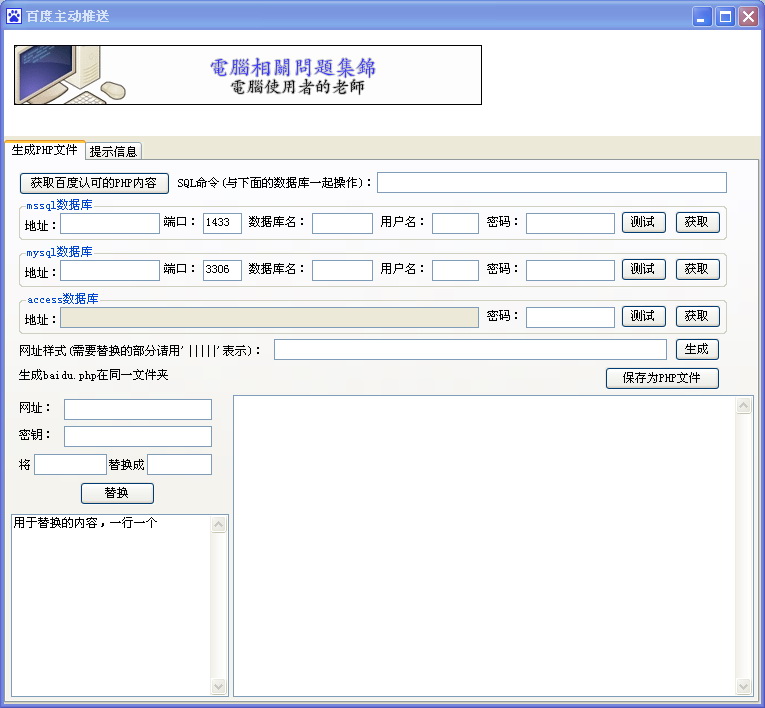Click the computer banner image
Image resolution: width=765 pixels, height=708 pixels.
248,75
